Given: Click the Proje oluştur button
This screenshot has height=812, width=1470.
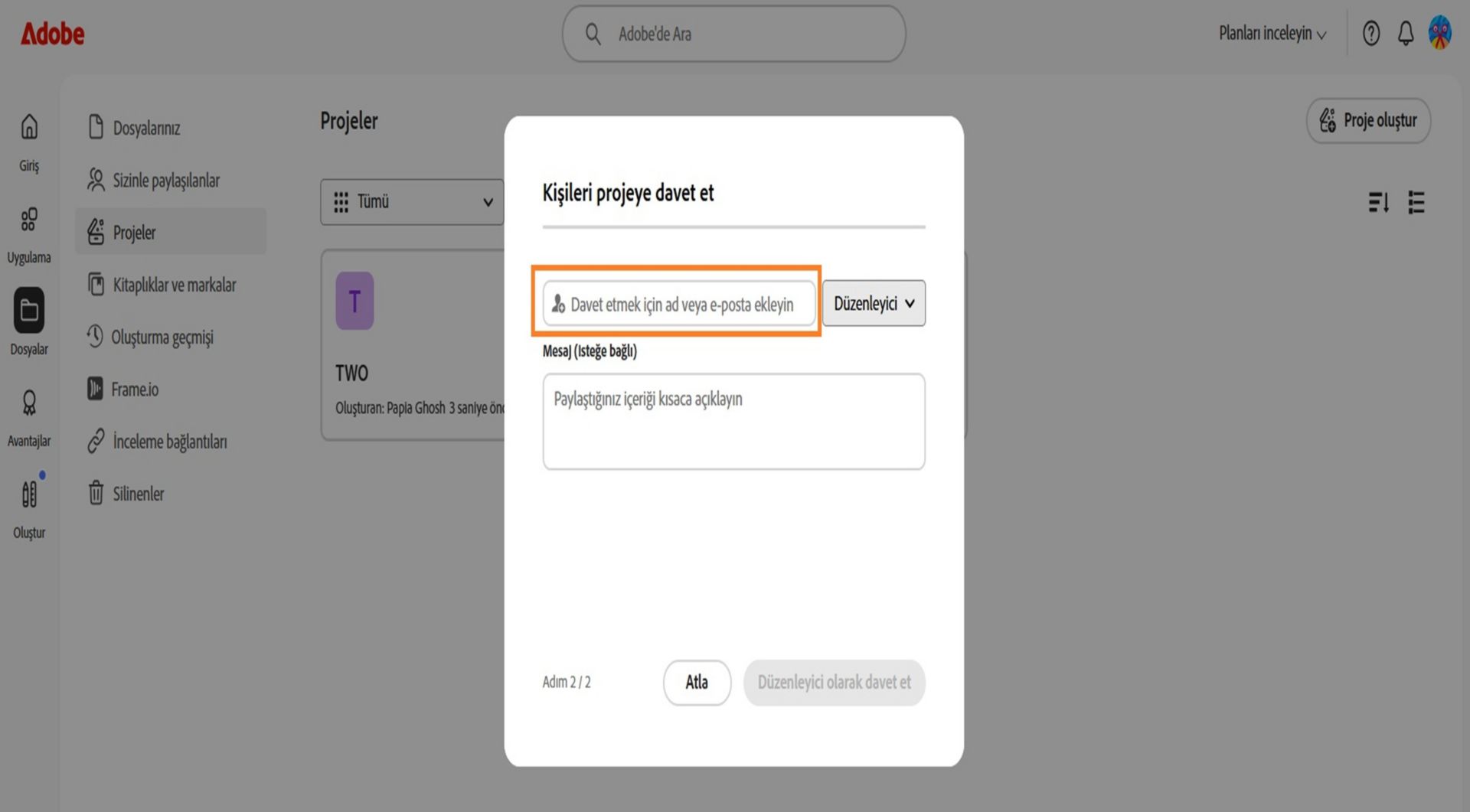Looking at the screenshot, I should (1368, 120).
